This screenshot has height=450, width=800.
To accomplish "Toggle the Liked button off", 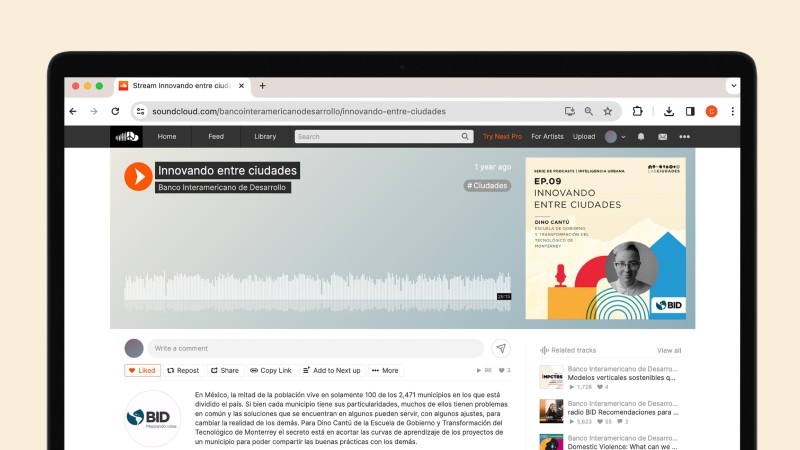I will click(x=142, y=370).
